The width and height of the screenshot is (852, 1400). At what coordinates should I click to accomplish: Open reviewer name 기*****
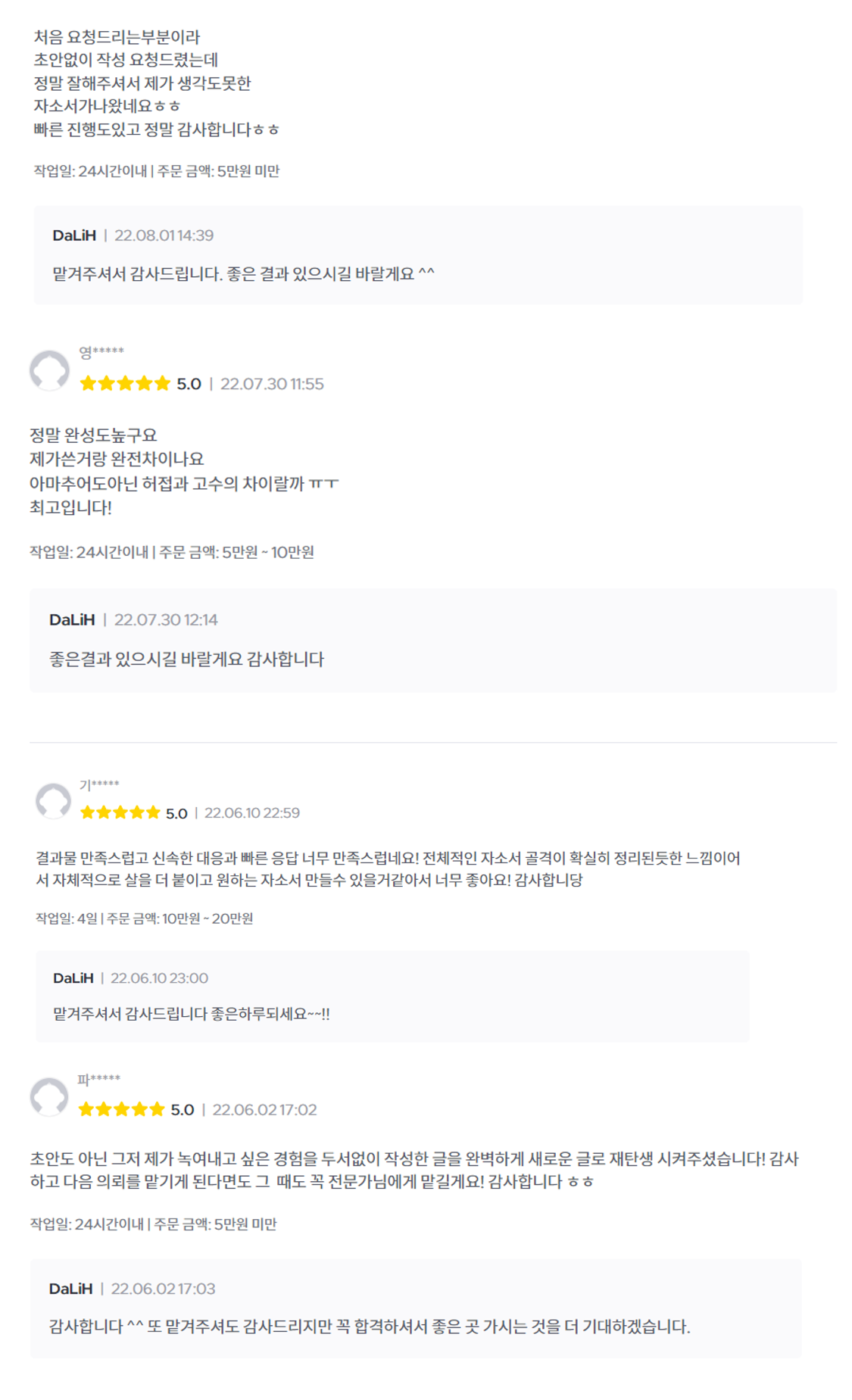(99, 785)
